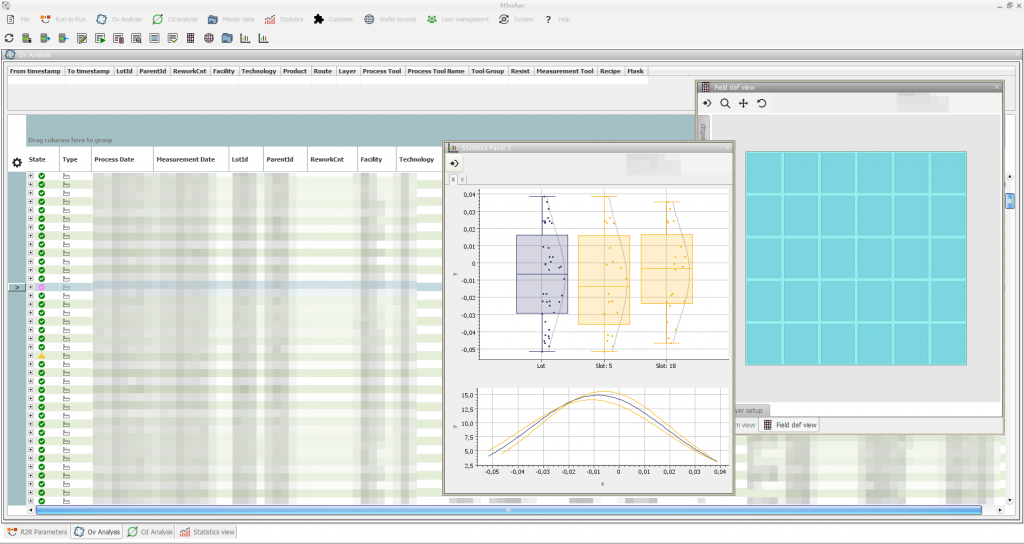Click Measurement Tool filter column header
The width and height of the screenshot is (1024, 544).
(x=565, y=71)
